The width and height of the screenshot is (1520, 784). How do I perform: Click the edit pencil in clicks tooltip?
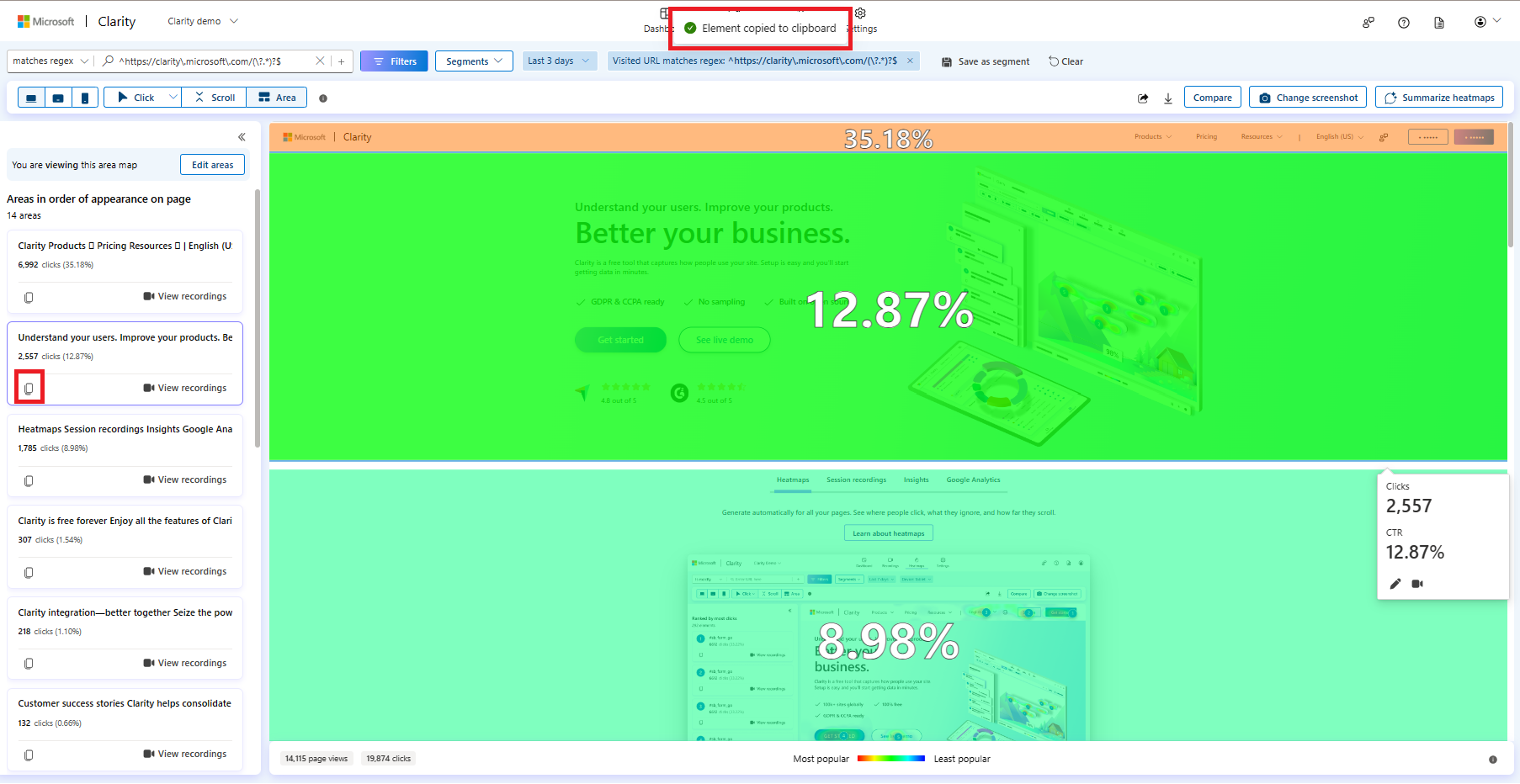click(x=1395, y=584)
